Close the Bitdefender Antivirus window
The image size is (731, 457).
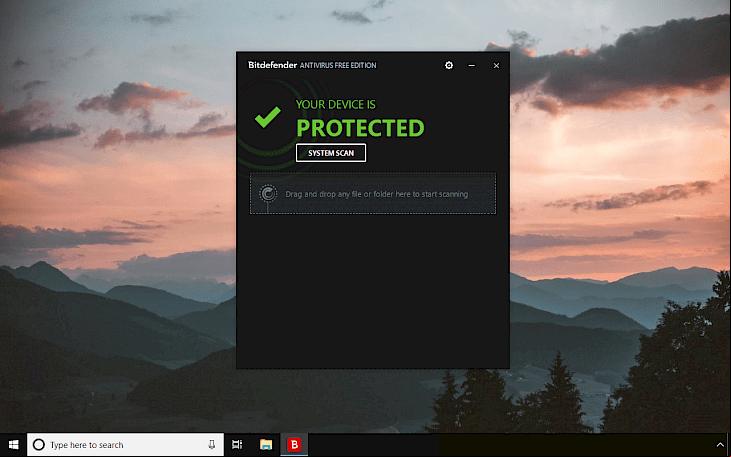click(x=497, y=66)
